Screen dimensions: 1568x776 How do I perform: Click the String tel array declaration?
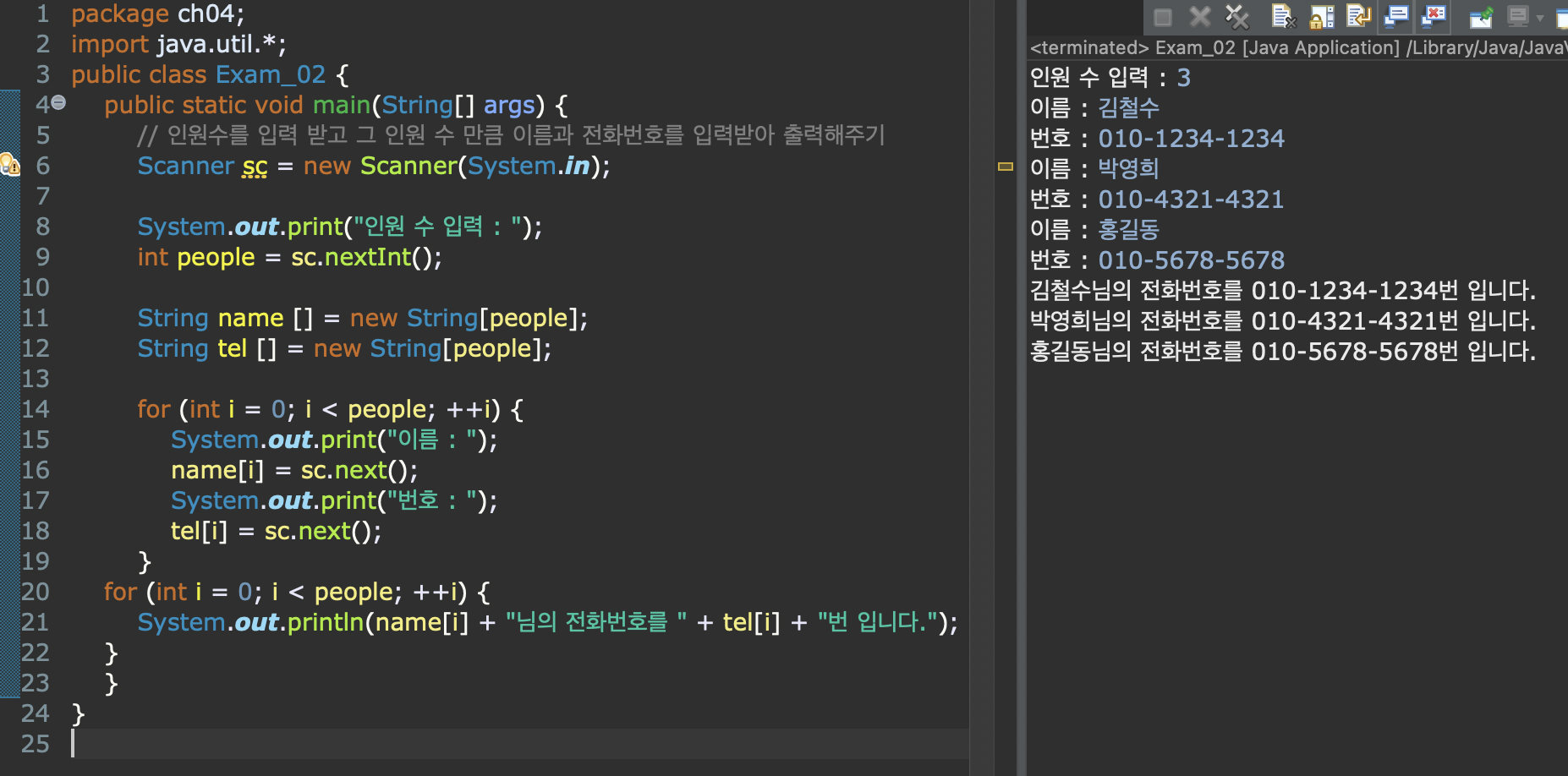click(x=344, y=348)
